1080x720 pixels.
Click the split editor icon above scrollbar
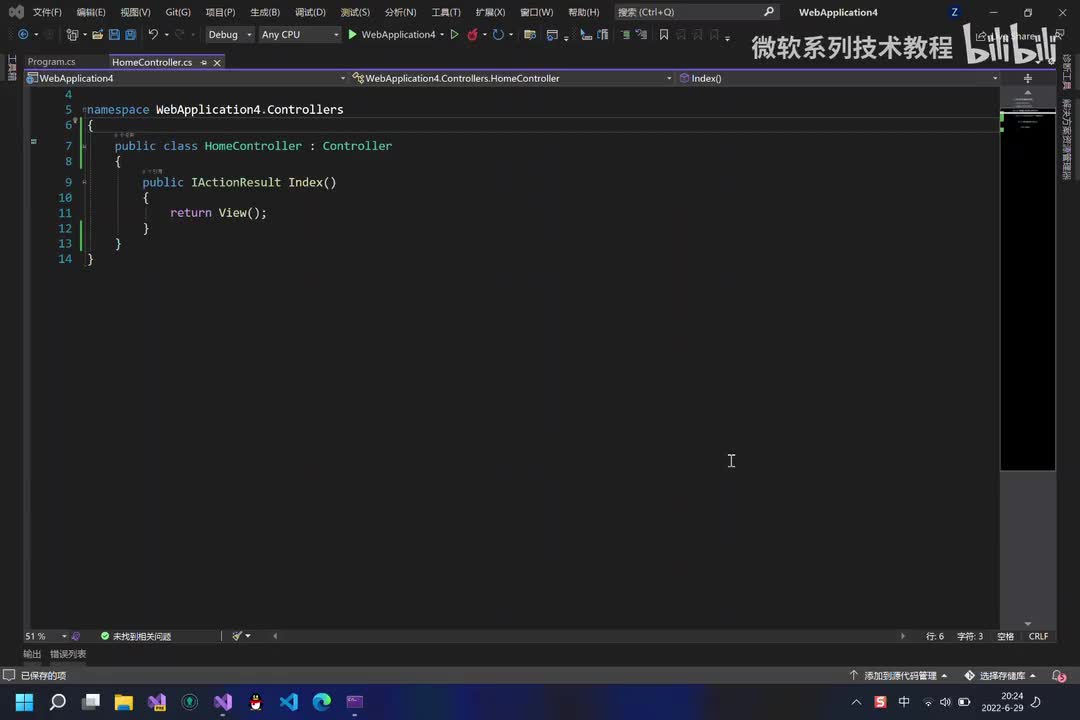click(1028, 79)
